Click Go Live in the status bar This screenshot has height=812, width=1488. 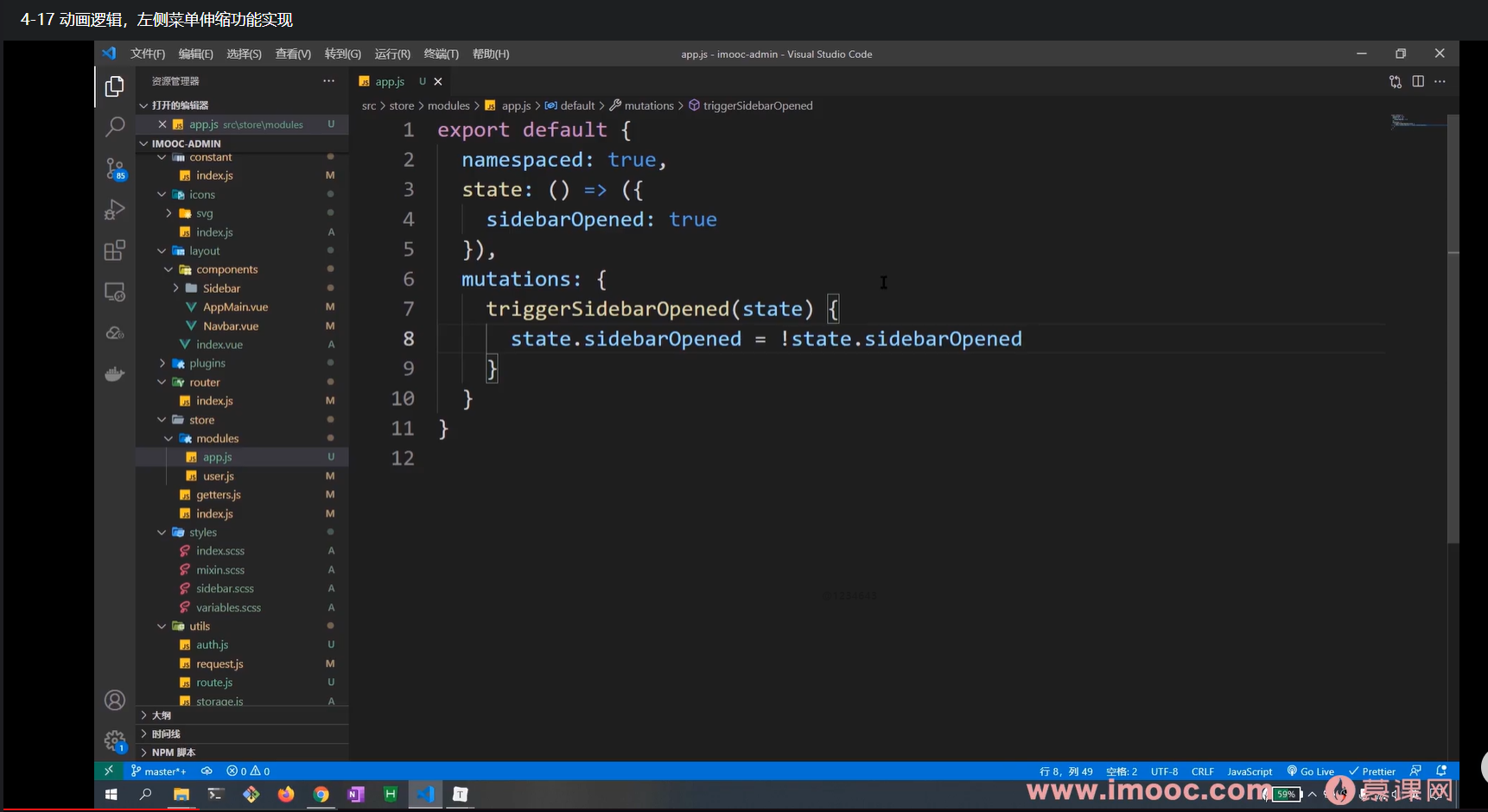[x=1311, y=771]
